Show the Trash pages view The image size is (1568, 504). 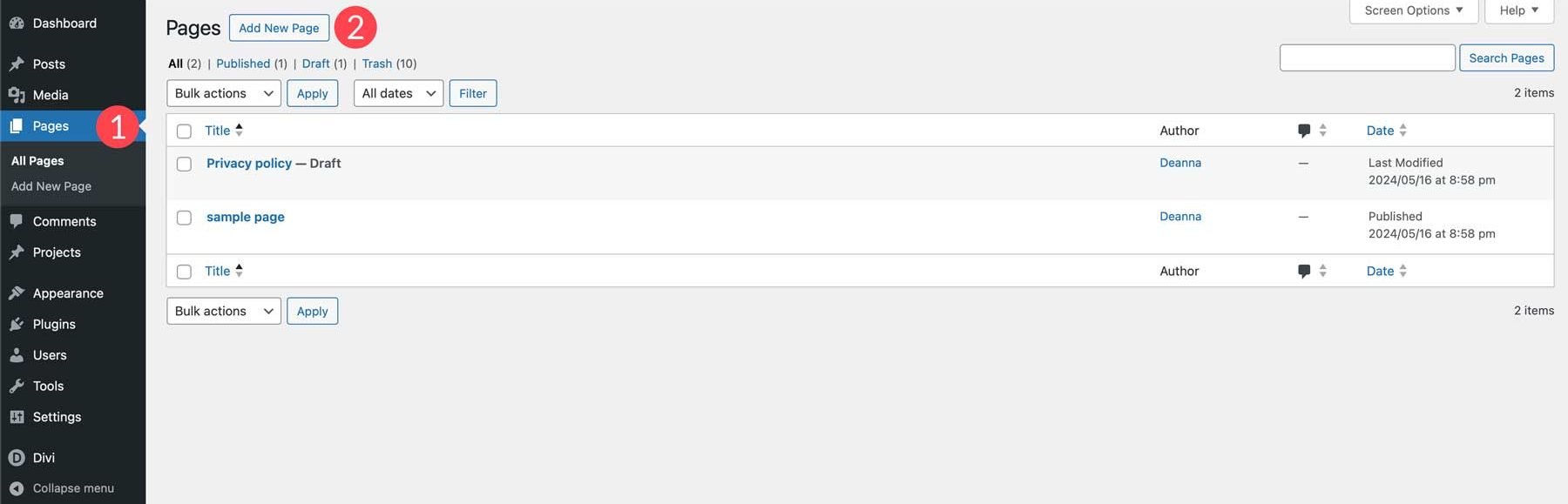[x=377, y=64]
